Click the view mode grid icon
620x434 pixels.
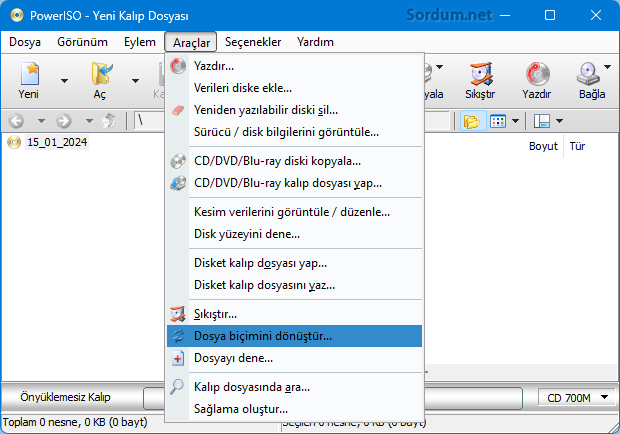tap(498, 121)
